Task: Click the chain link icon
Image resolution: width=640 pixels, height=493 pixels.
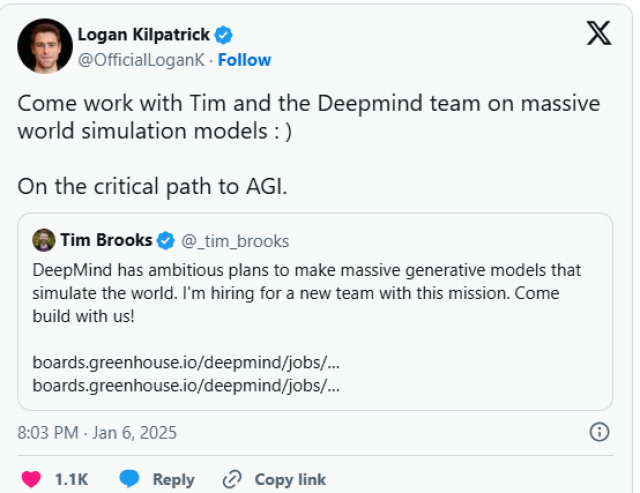Action: [x=232, y=479]
